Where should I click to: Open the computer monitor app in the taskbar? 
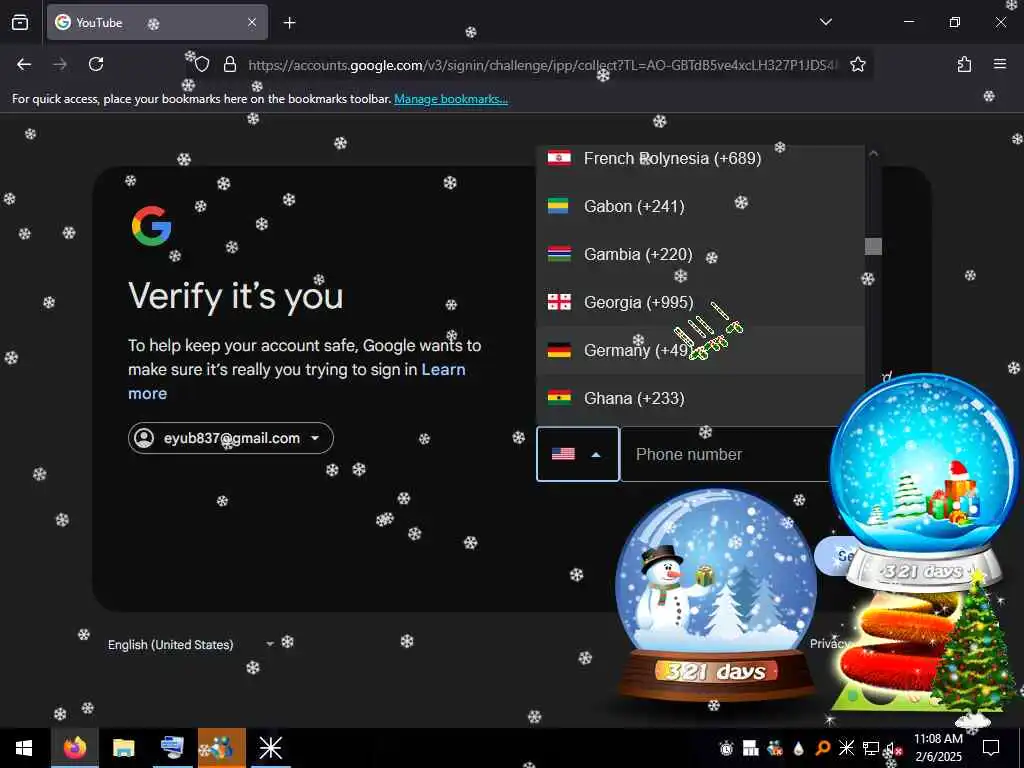click(x=172, y=748)
